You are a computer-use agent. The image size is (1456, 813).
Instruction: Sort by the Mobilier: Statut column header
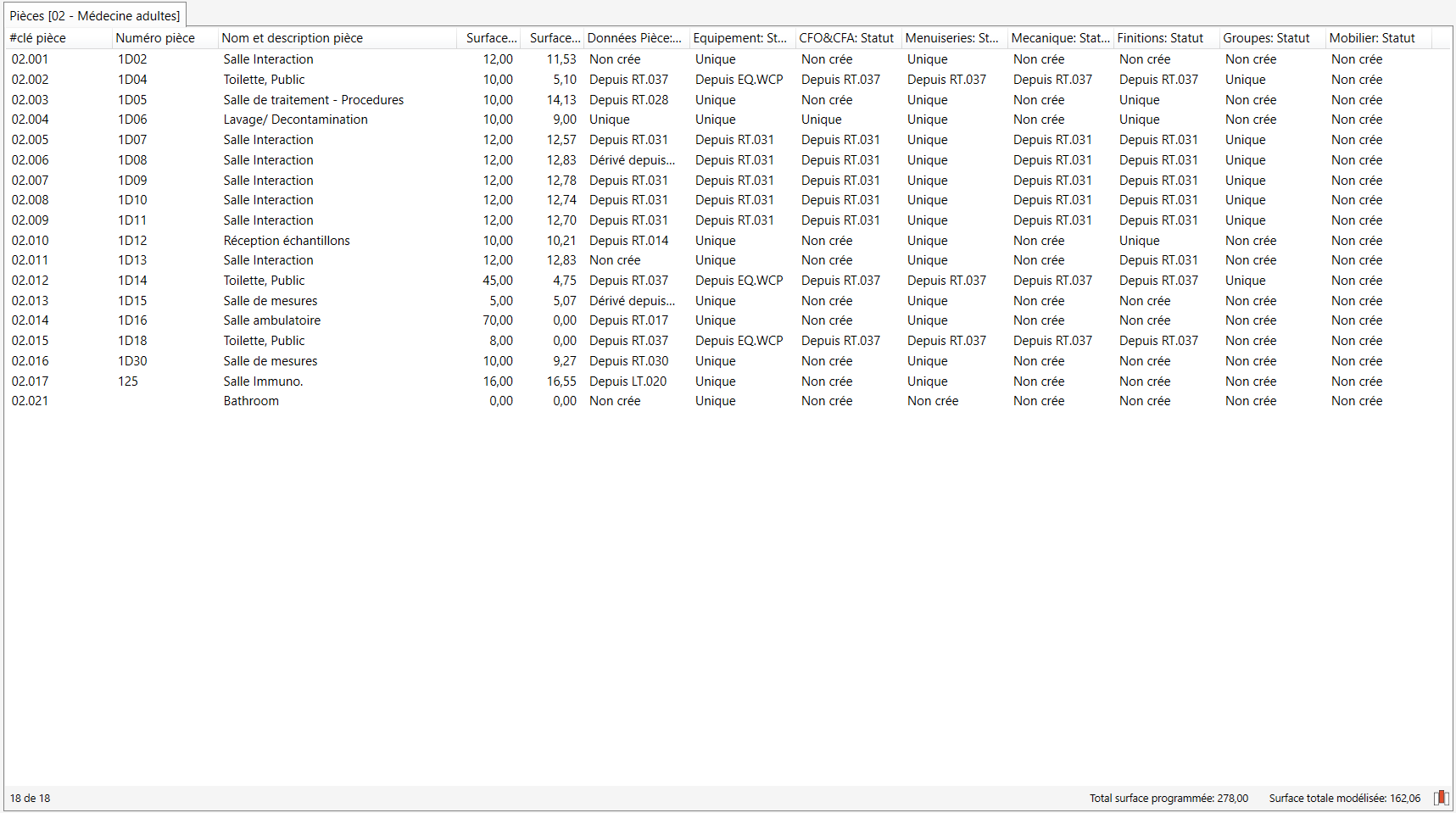(1372, 38)
